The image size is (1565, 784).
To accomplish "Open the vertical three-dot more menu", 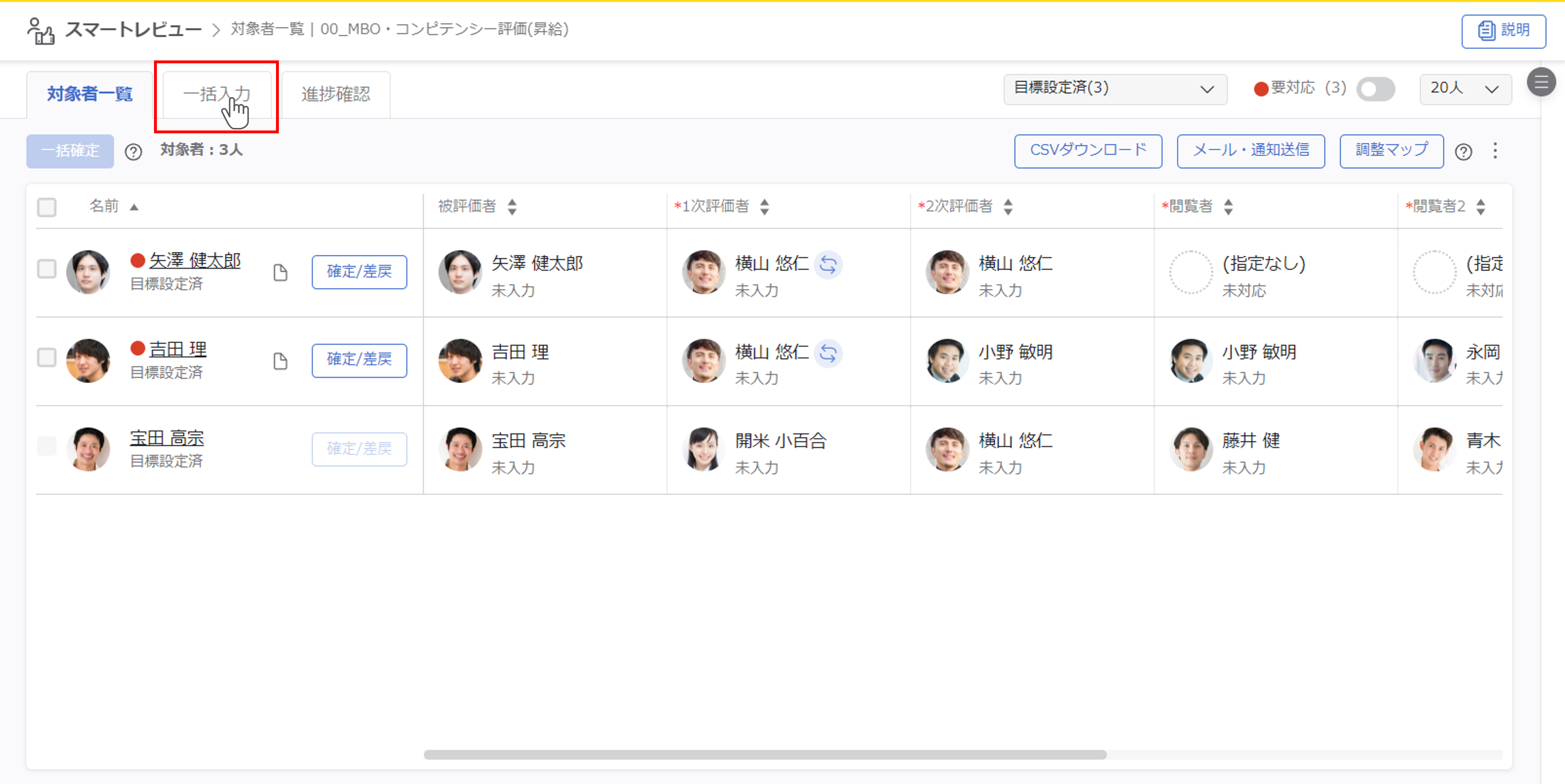I will (x=1495, y=151).
